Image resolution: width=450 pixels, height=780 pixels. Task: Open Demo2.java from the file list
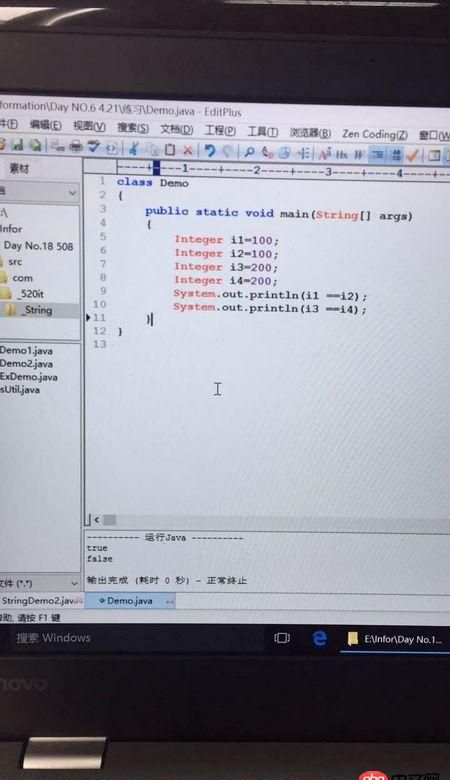26,363
